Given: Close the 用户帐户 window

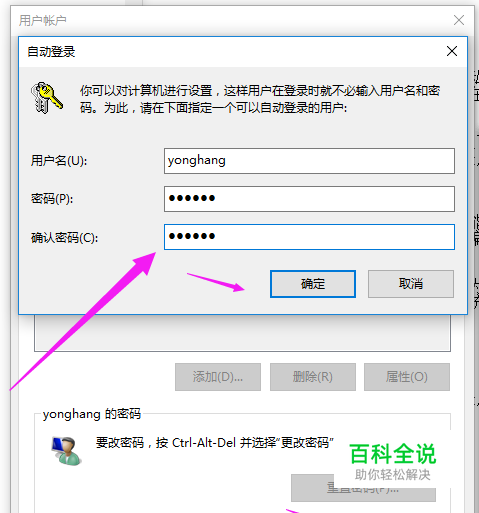Looking at the screenshot, I should (x=459, y=20).
